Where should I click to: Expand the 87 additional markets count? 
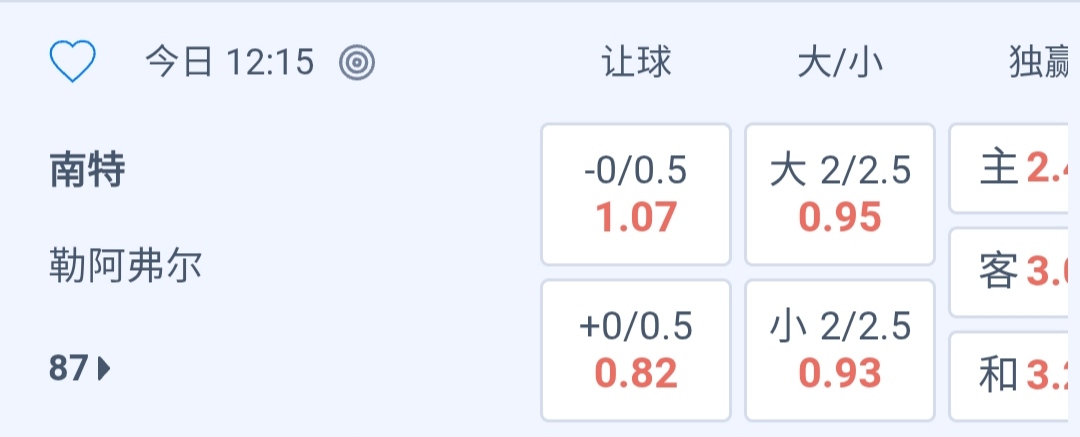coord(68,369)
